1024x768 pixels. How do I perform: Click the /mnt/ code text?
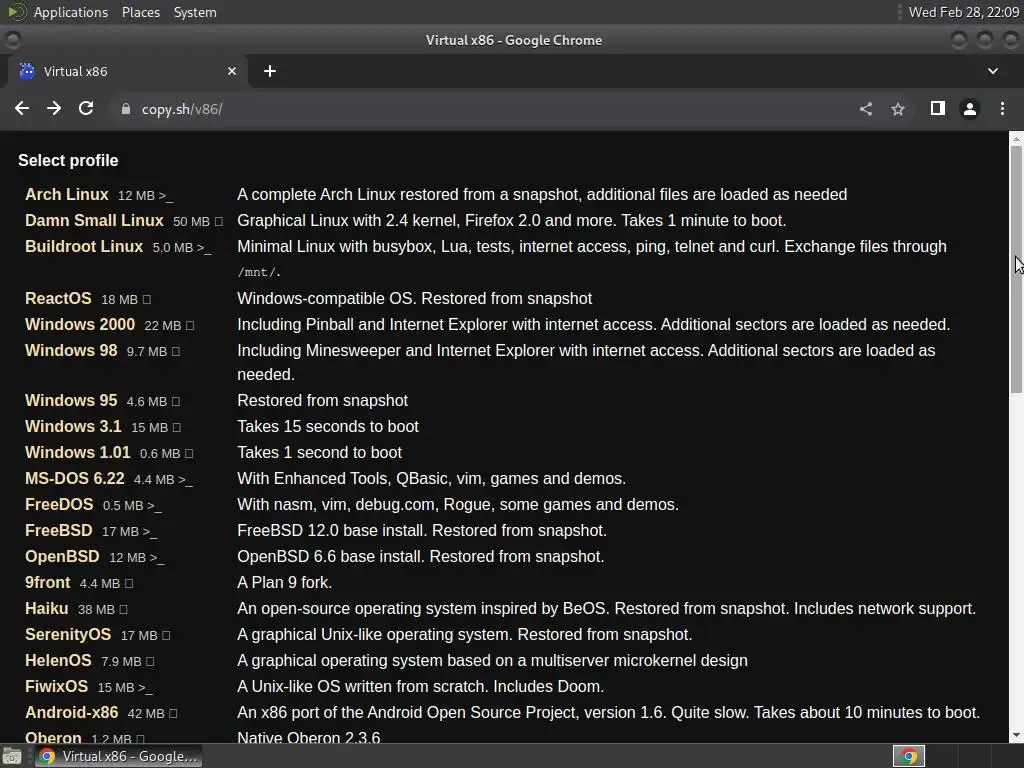tap(259, 272)
